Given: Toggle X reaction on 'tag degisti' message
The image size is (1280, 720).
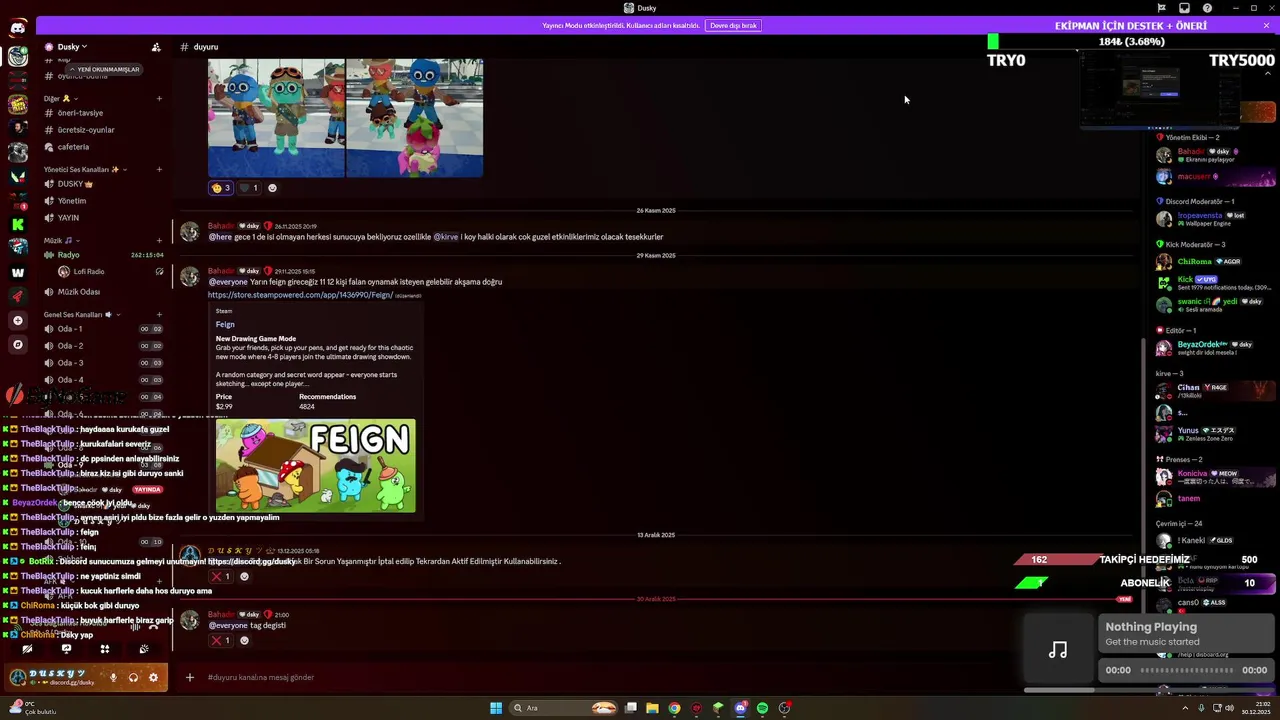Looking at the screenshot, I should click(x=220, y=640).
